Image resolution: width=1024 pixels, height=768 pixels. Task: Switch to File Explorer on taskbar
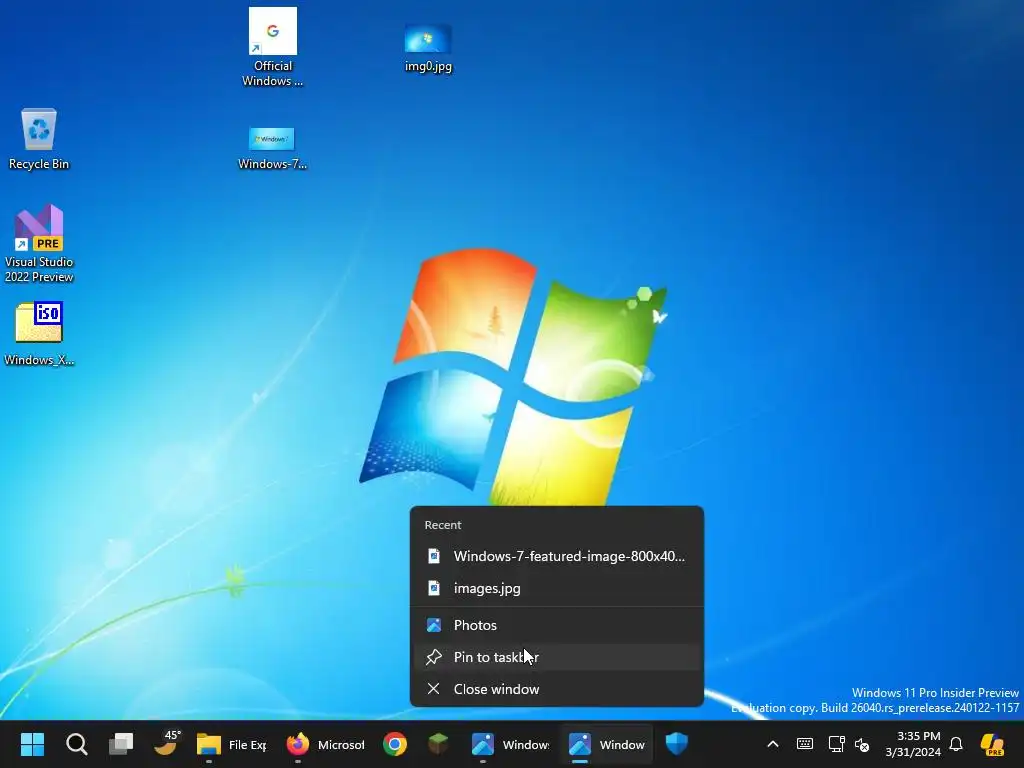tap(232, 744)
